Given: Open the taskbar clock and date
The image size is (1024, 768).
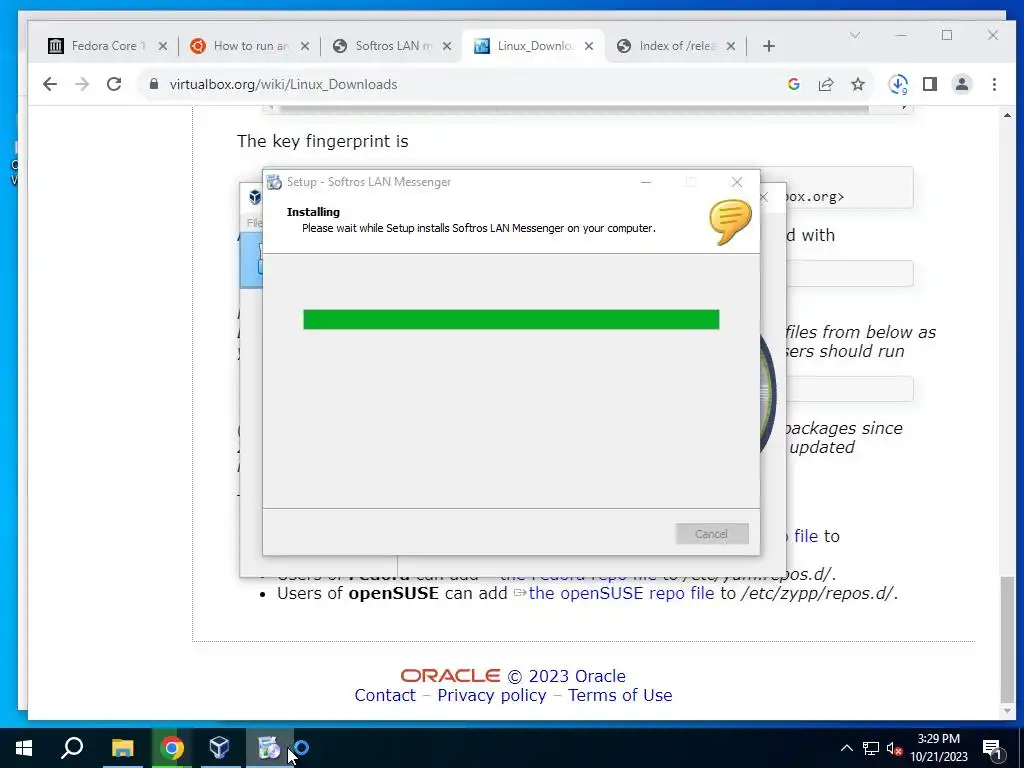Looking at the screenshot, I should pyautogui.click(x=939, y=748).
